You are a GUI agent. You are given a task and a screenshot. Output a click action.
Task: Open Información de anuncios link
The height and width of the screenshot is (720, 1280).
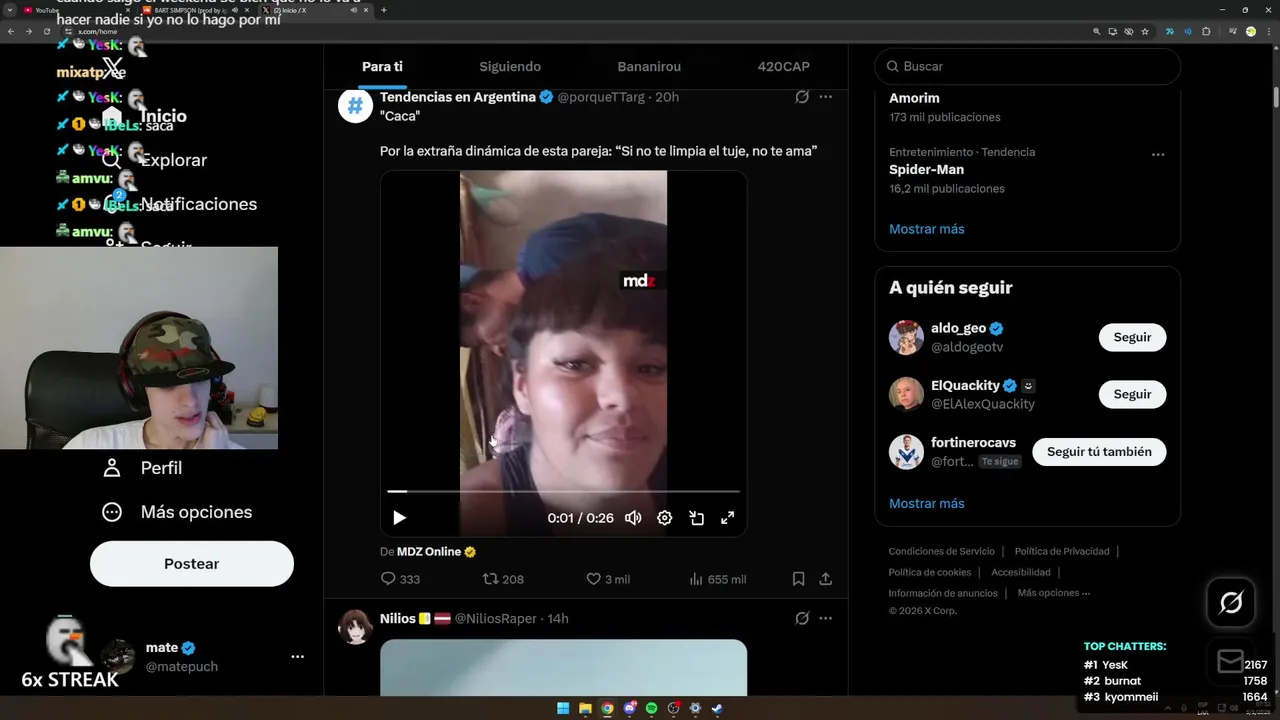tap(943, 593)
